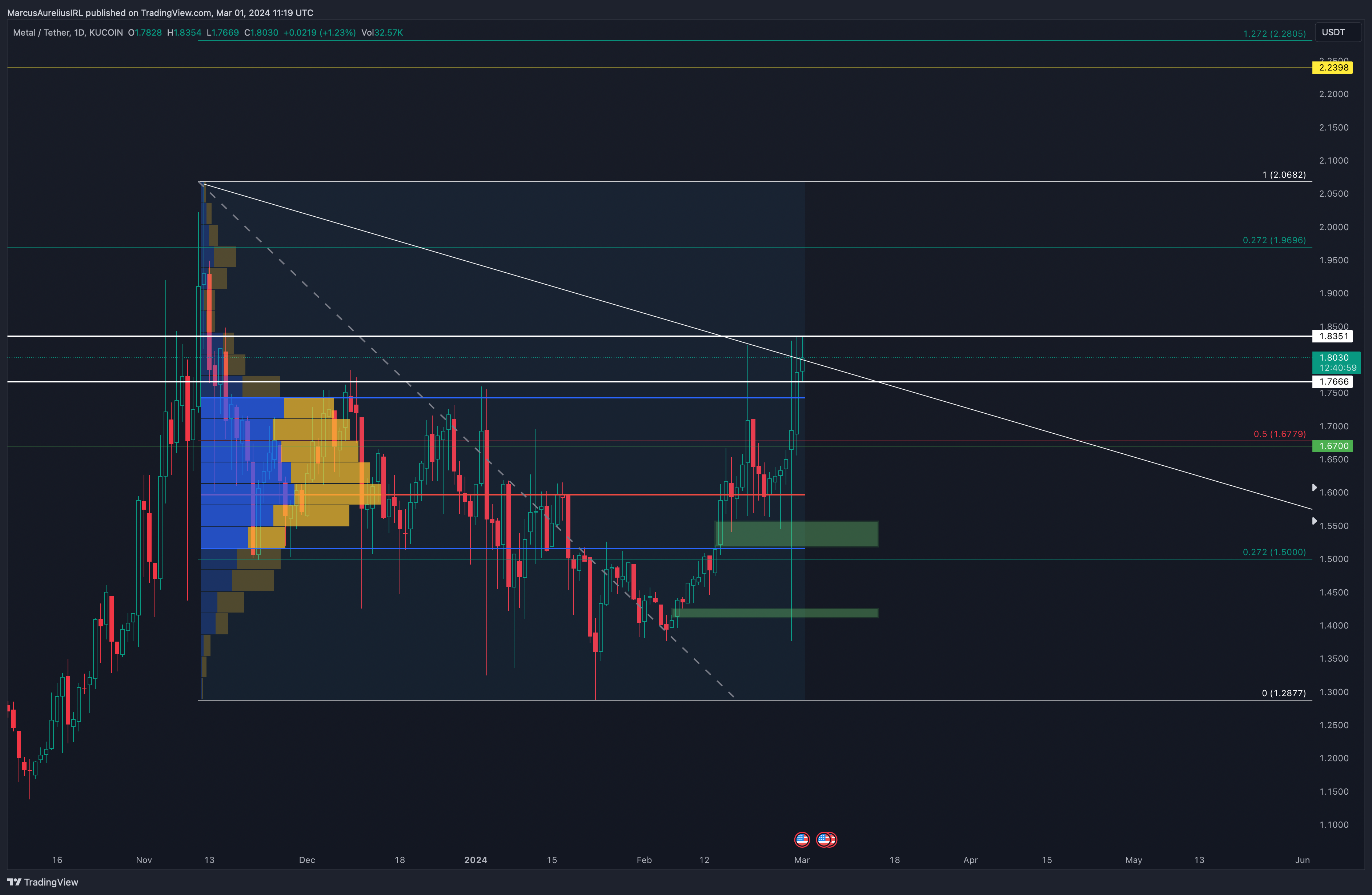Click the arrow marker beside the 1.6000 price
This screenshot has width=1372, height=895.
coord(1314,487)
